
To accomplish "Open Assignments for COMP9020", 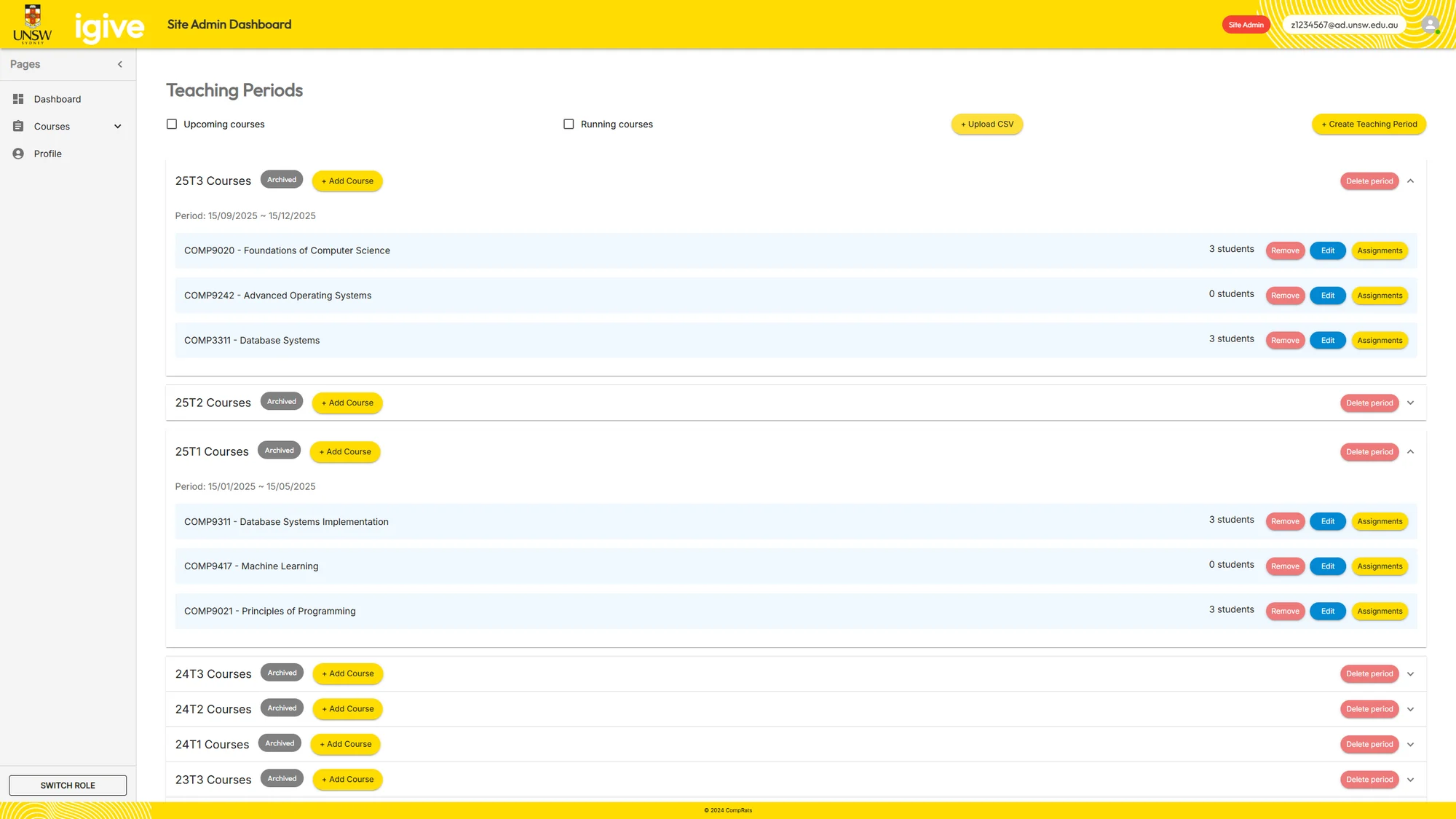I will coord(1380,251).
